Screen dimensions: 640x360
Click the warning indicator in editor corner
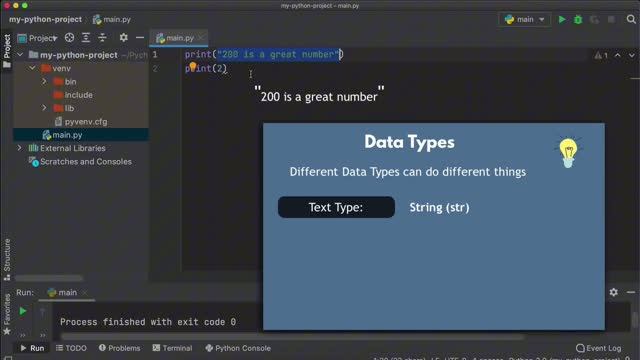(601, 55)
